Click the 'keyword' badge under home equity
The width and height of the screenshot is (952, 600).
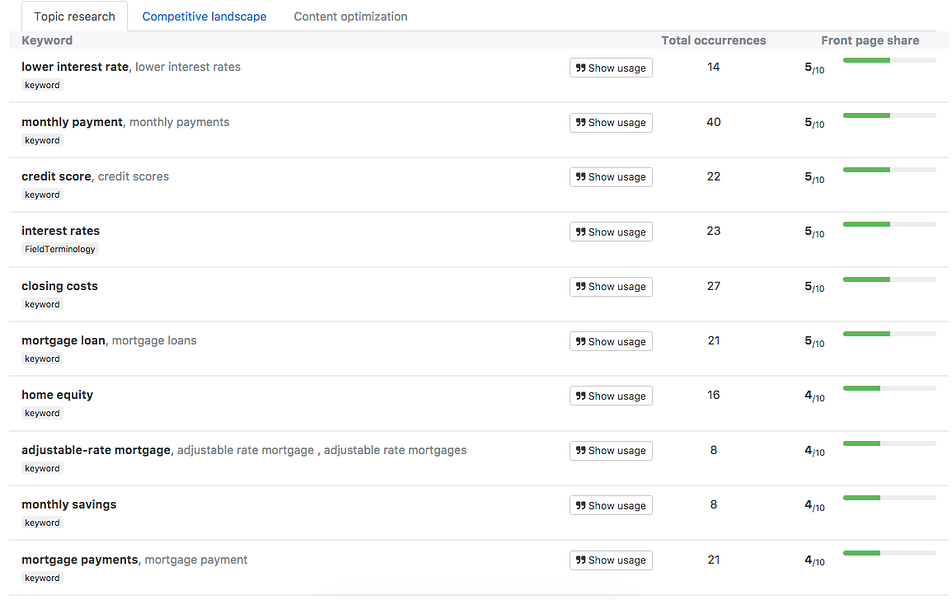42,412
